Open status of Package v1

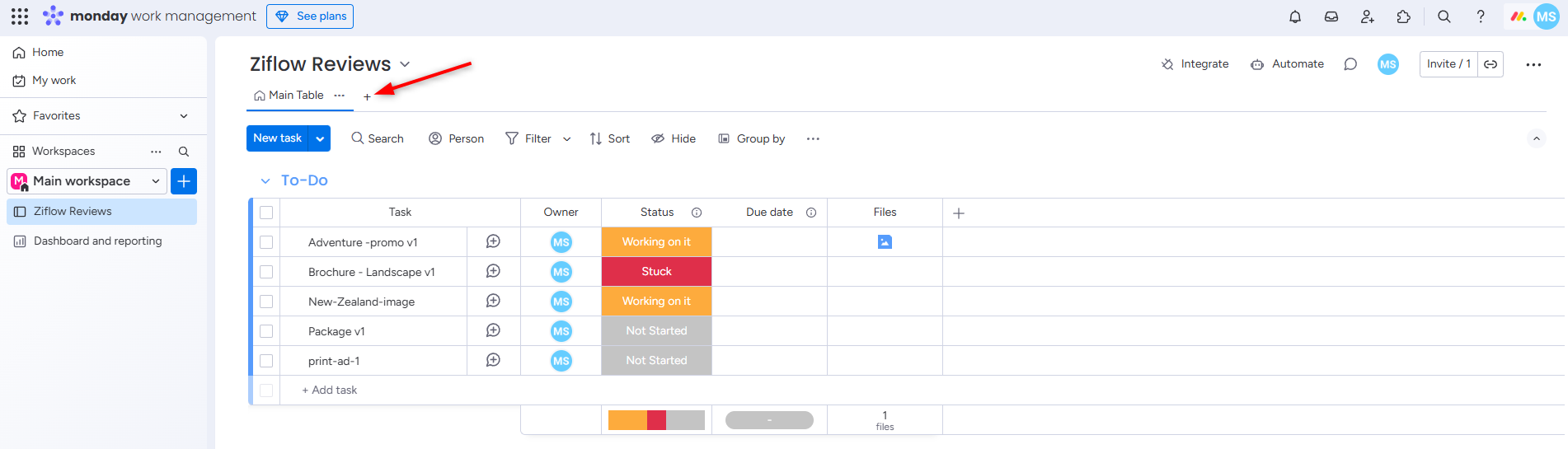point(656,331)
